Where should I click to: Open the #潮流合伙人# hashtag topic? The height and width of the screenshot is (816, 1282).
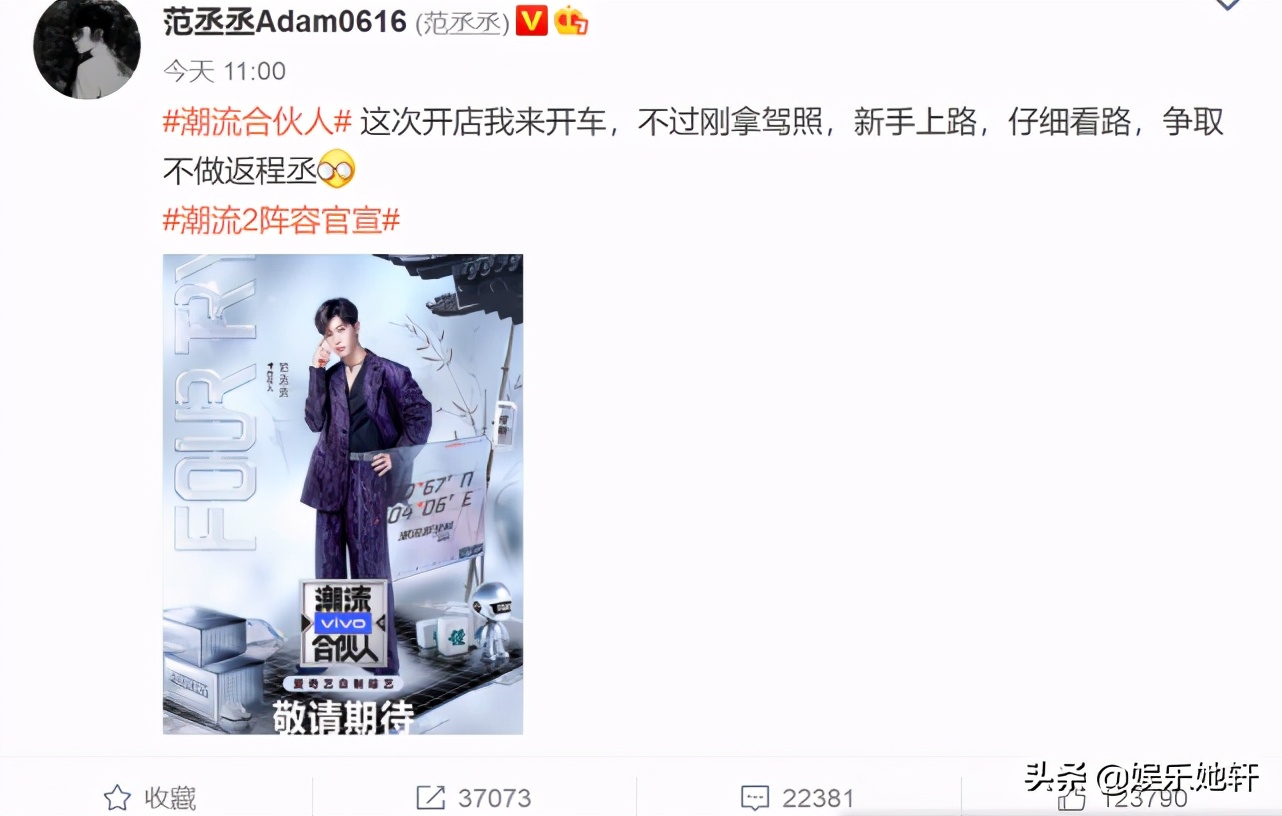[x=257, y=123]
